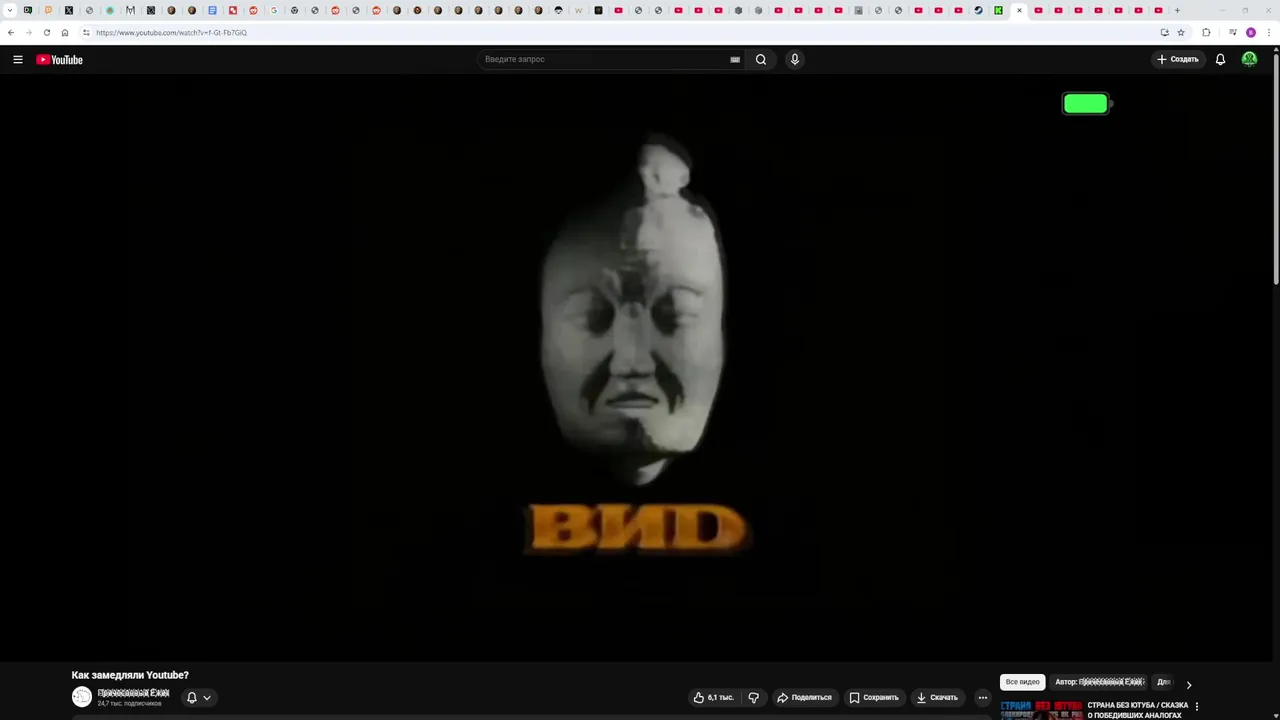This screenshot has height=720, width=1280.
Task: Open the channel name link
Action: click(x=133, y=693)
